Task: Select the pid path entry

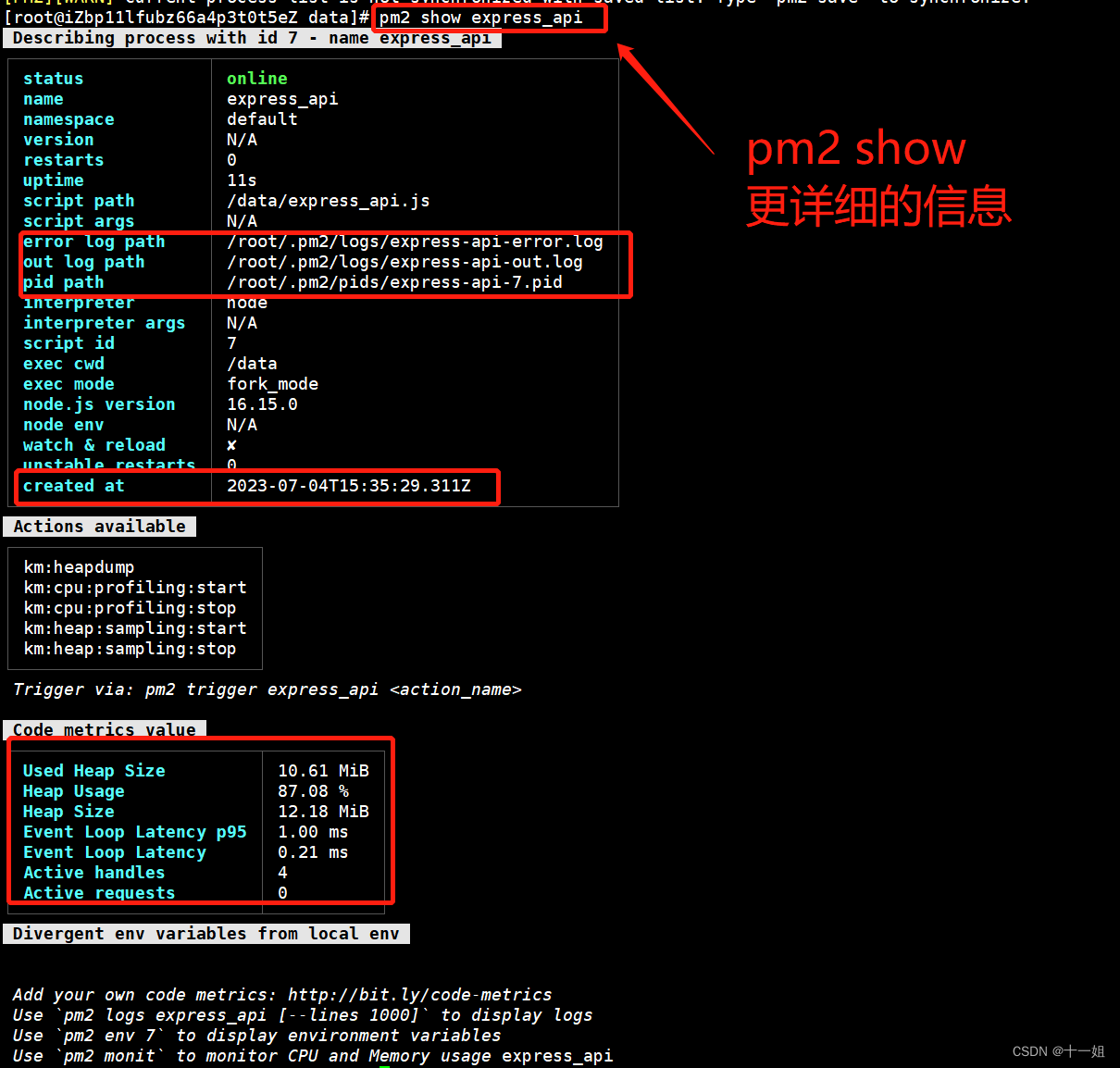Action: (62, 282)
